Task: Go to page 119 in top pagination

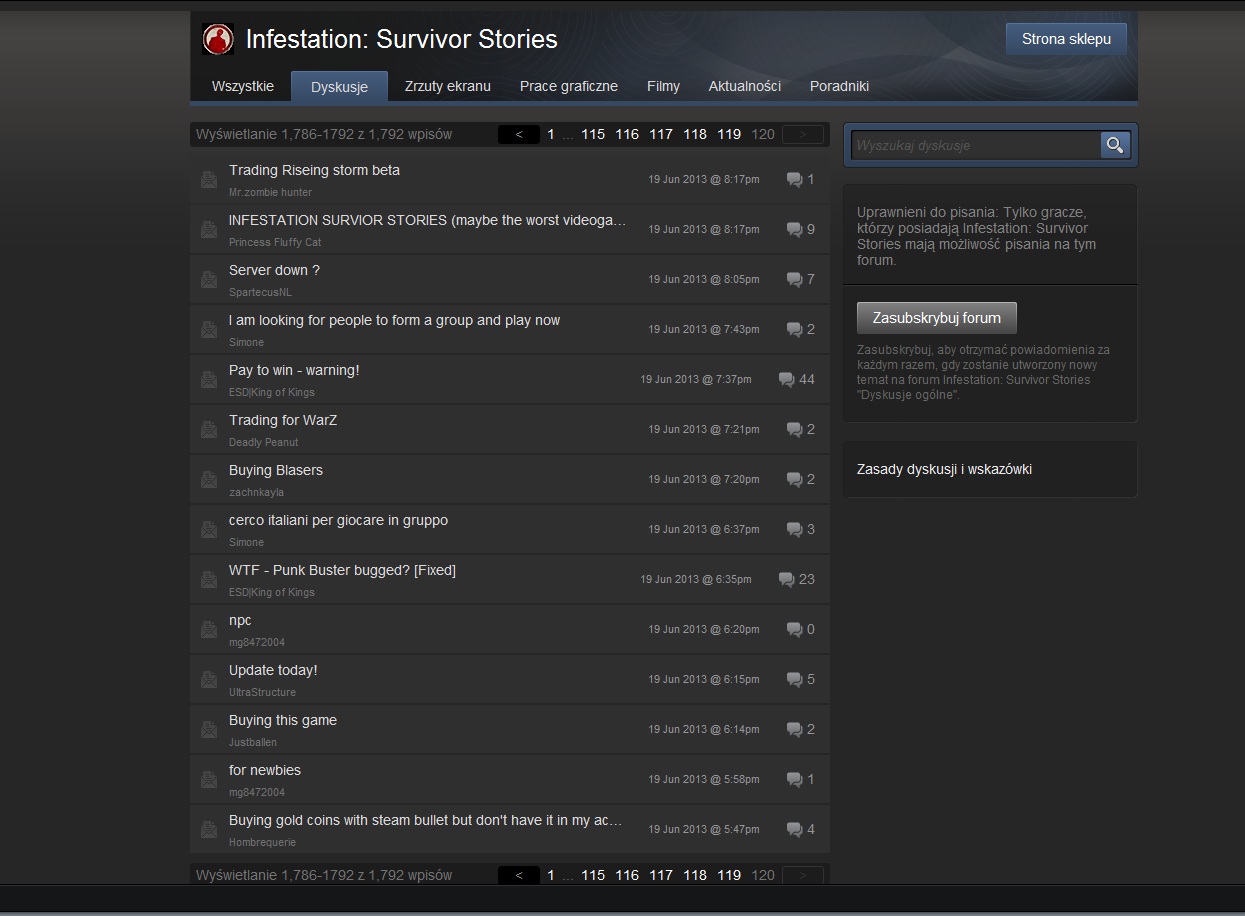Action: [729, 134]
